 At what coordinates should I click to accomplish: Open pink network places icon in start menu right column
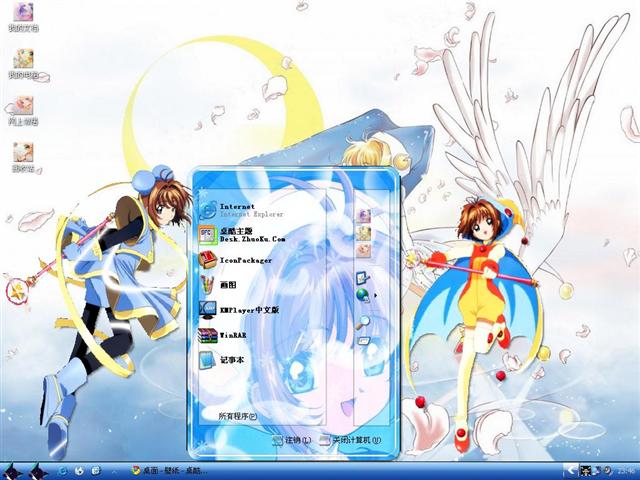coord(363,250)
